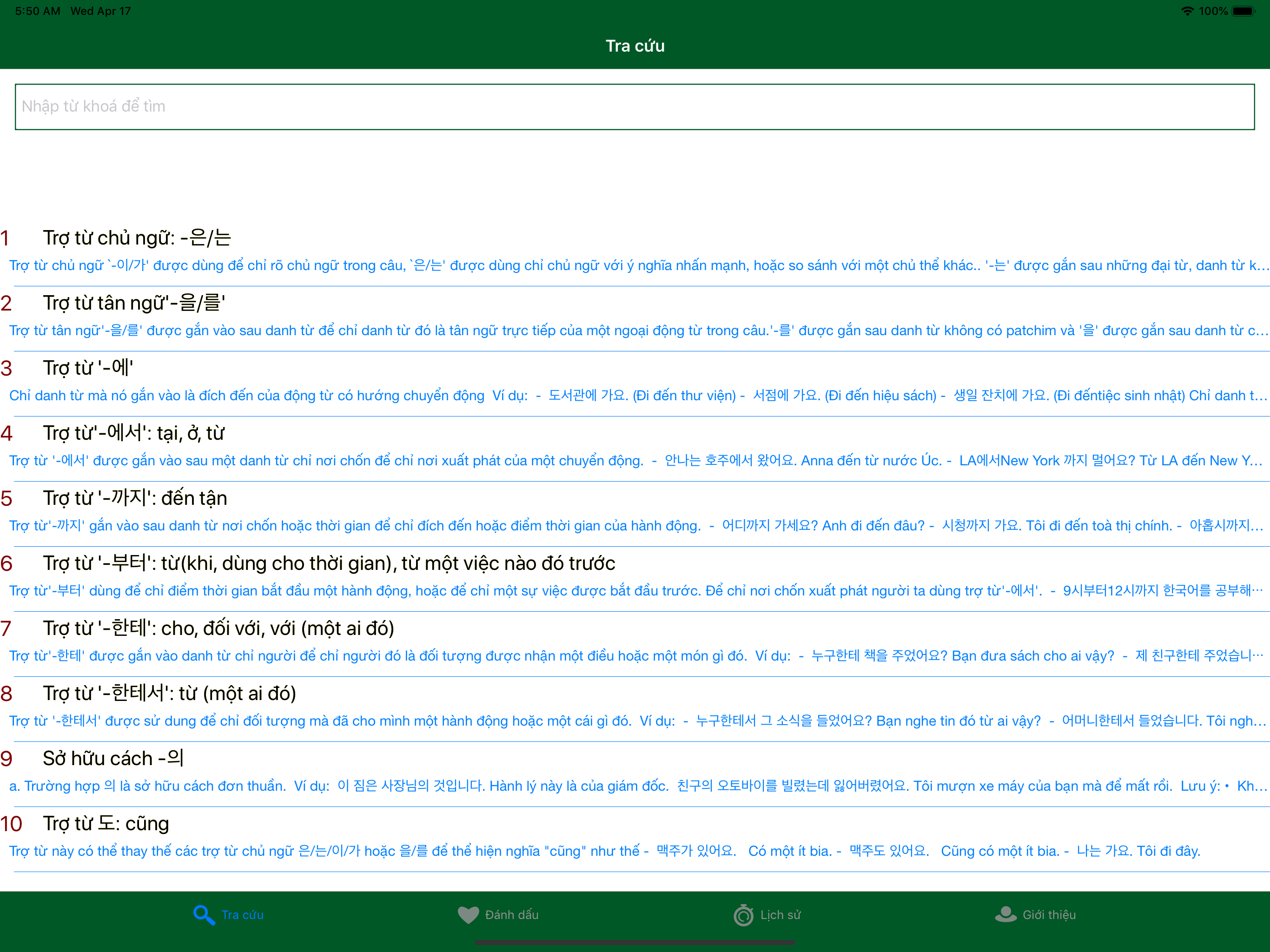The image size is (1270, 952).
Task: Check the battery icon in status bar
Action: coord(1244,11)
